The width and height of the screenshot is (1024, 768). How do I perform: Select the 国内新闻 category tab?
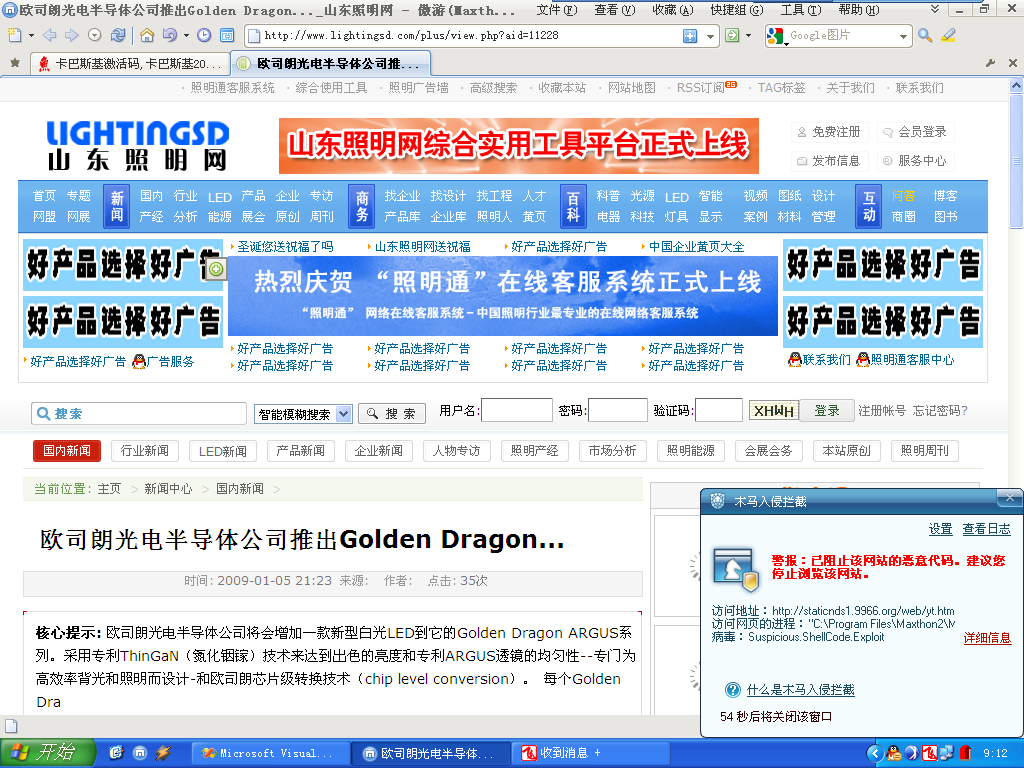pyautogui.click(x=67, y=451)
